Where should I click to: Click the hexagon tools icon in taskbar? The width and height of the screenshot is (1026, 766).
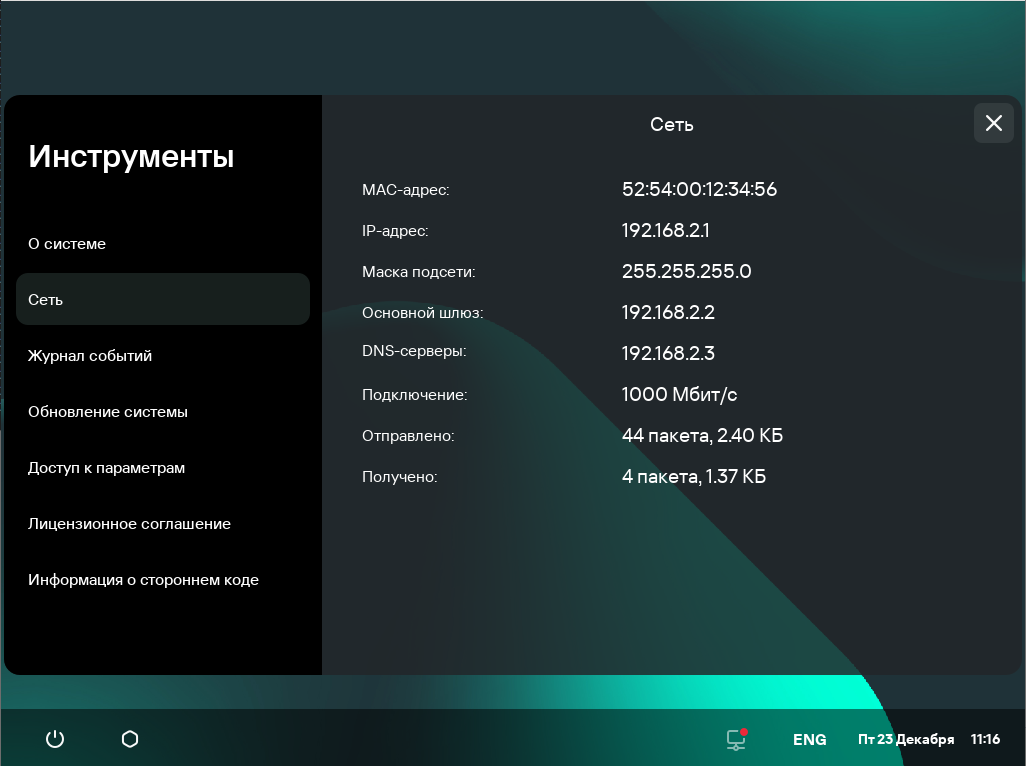tap(130, 739)
